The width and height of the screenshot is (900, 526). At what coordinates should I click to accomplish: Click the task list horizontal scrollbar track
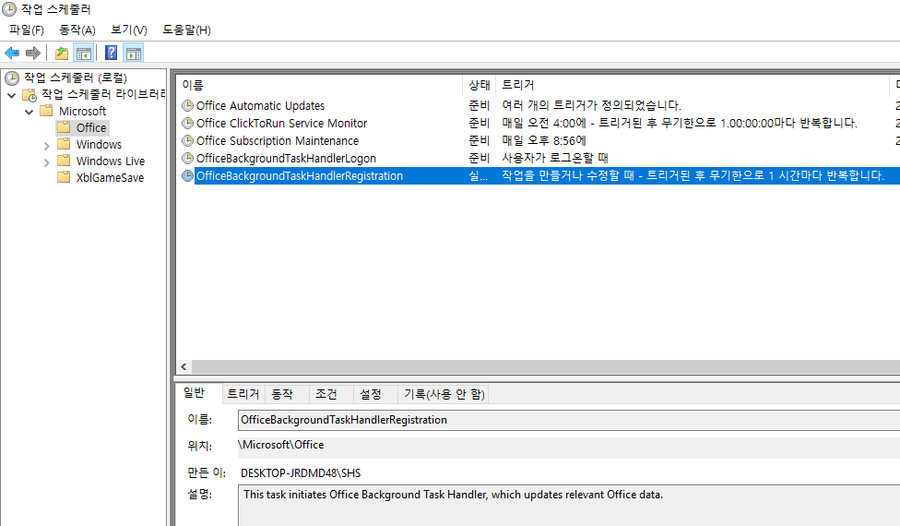(545, 366)
